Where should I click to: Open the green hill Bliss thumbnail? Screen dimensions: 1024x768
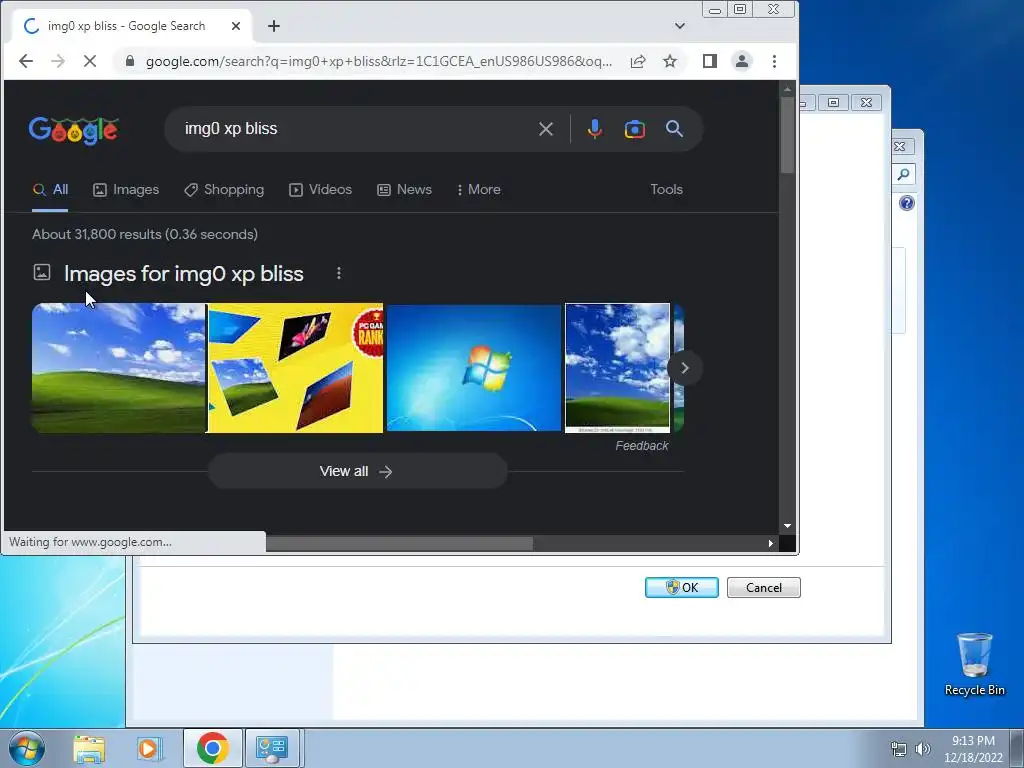pos(118,368)
